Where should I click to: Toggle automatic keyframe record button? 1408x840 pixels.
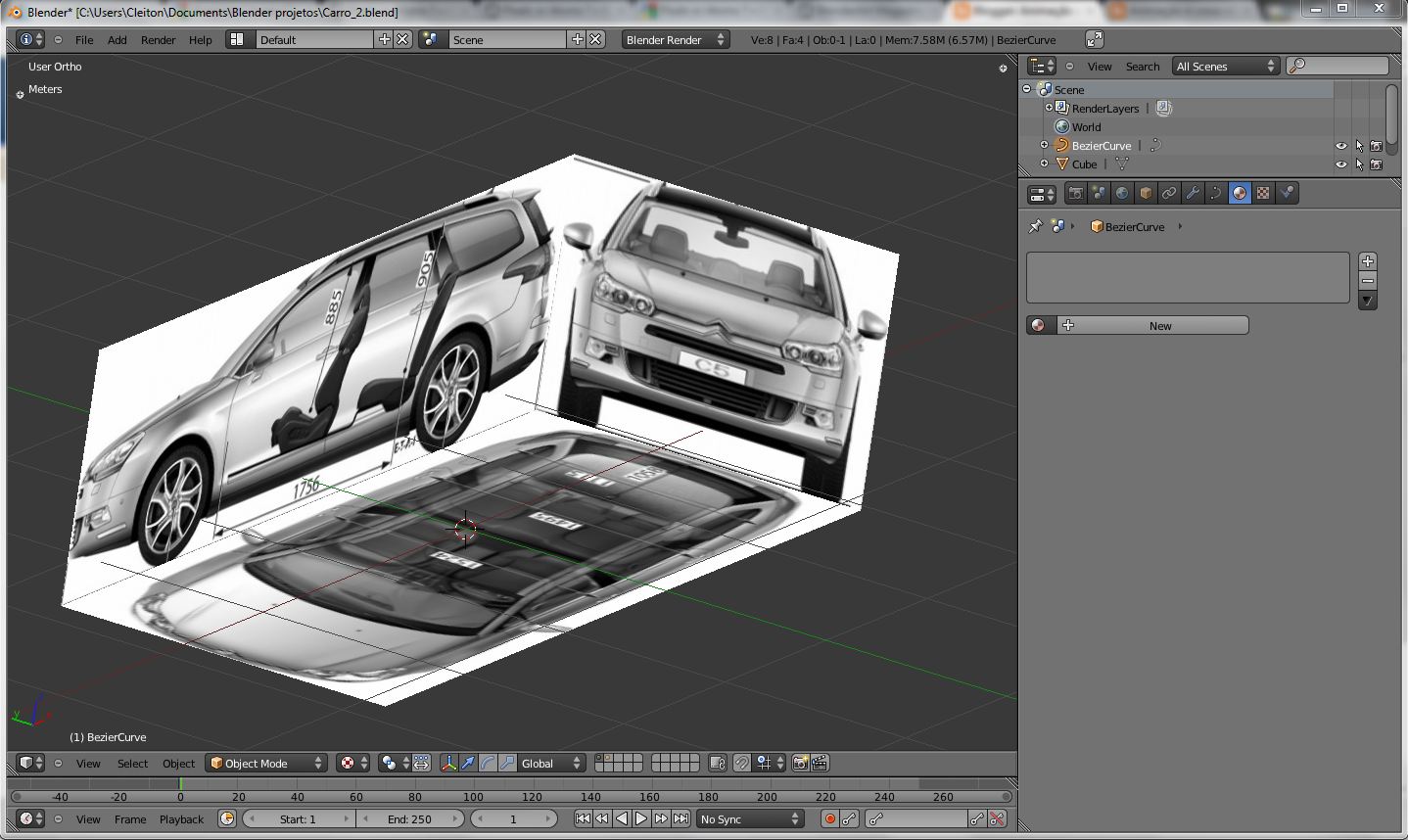coord(829,819)
